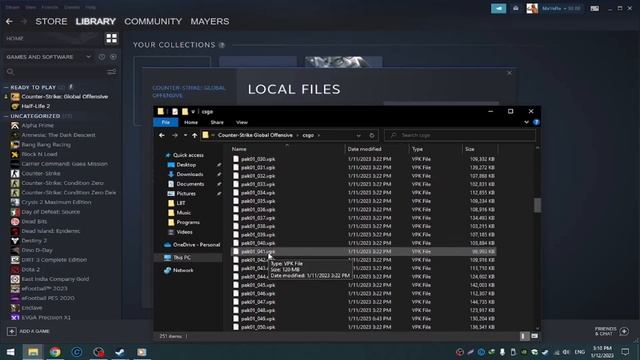This screenshot has height=360, width=640.
Task: Open Windows notification center icon
Action: click(625, 352)
